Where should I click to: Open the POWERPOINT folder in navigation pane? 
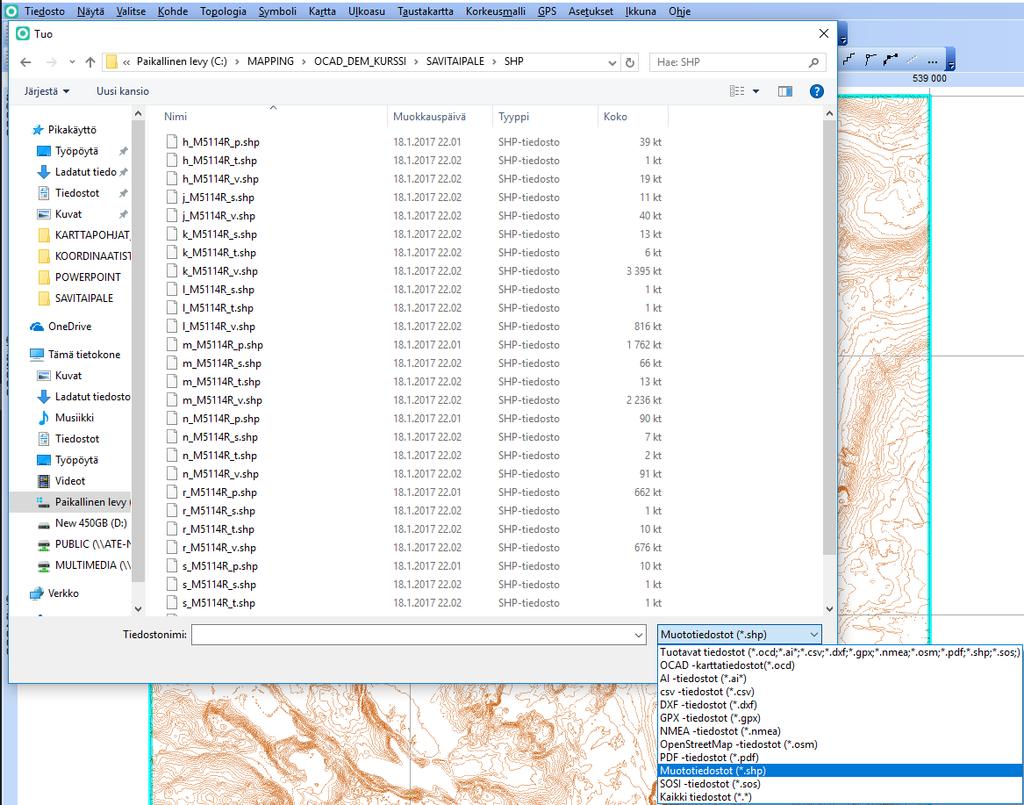tap(88, 277)
